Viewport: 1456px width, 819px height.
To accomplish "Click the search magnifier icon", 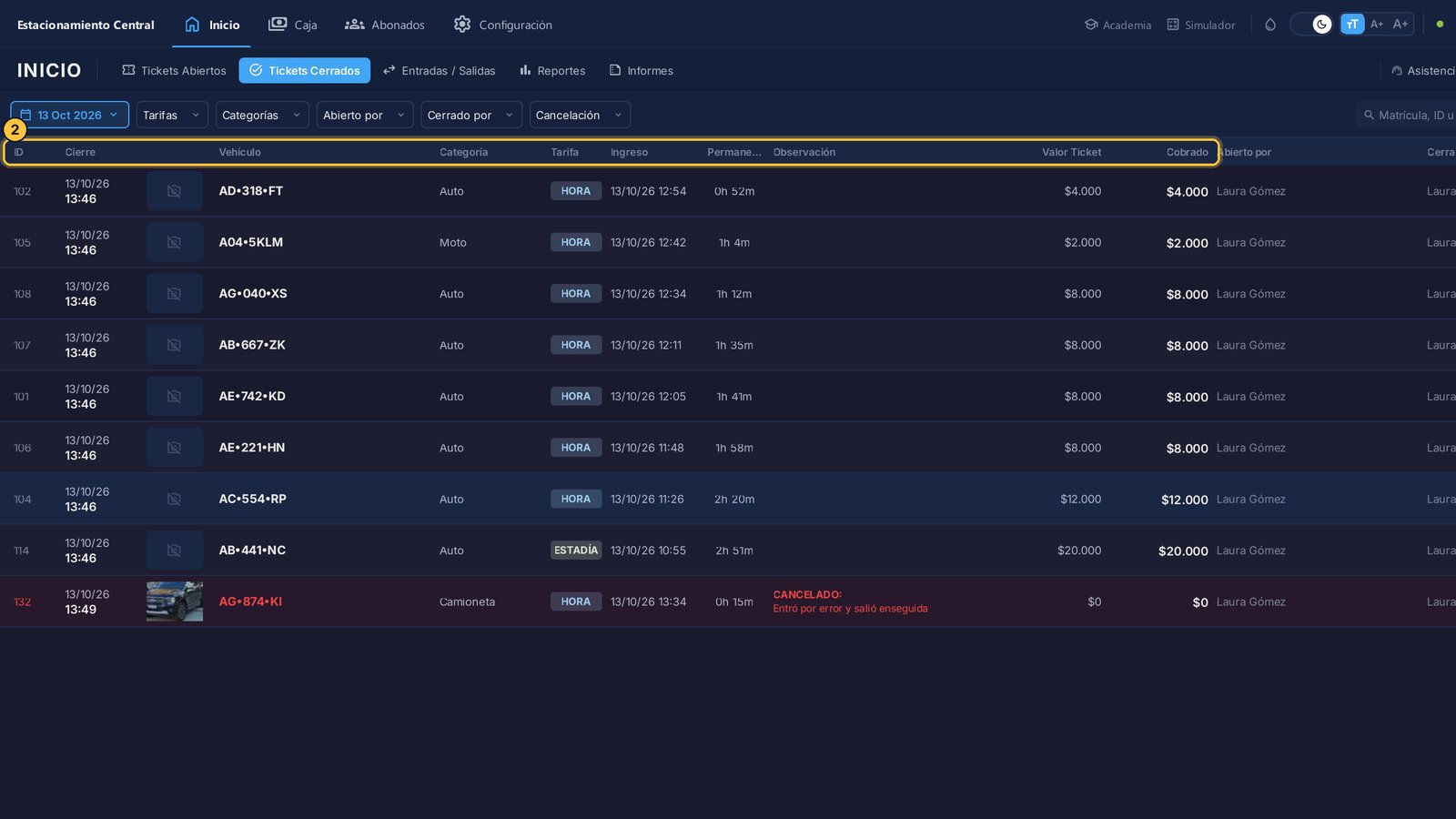I will point(1369,116).
